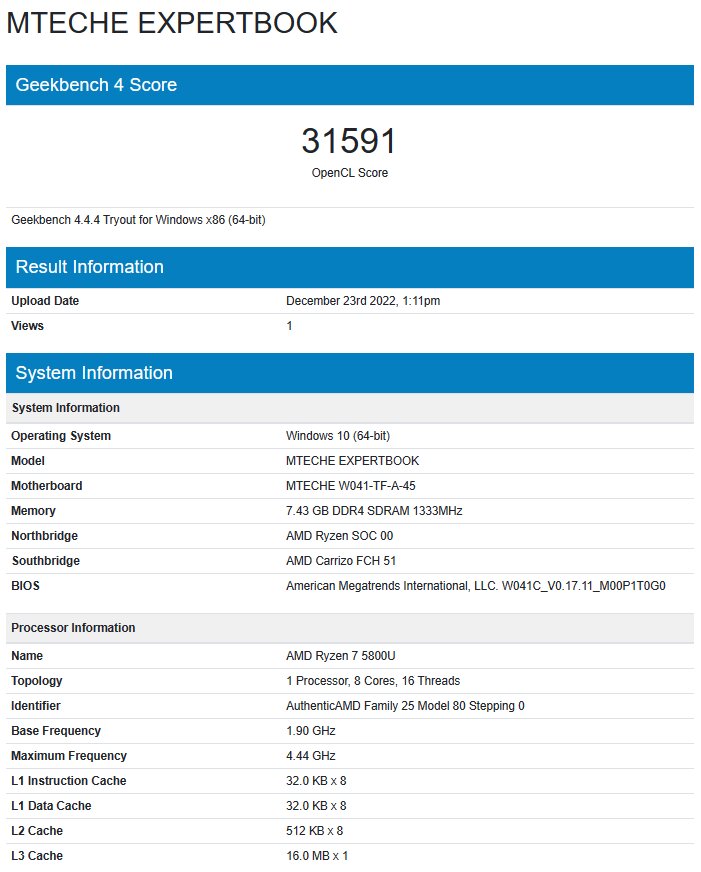
Task: Click the Maximum Frequency label
Action: (69, 756)
